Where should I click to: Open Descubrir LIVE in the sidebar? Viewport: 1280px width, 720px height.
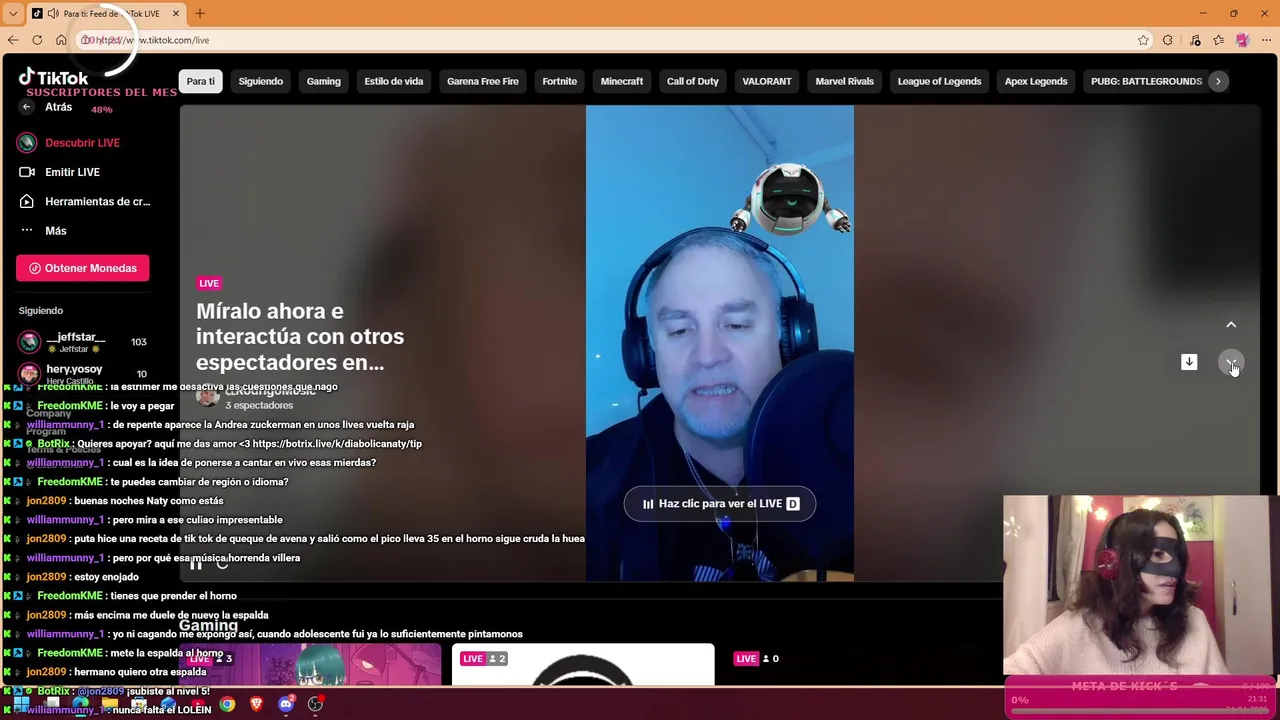point(82,143)
